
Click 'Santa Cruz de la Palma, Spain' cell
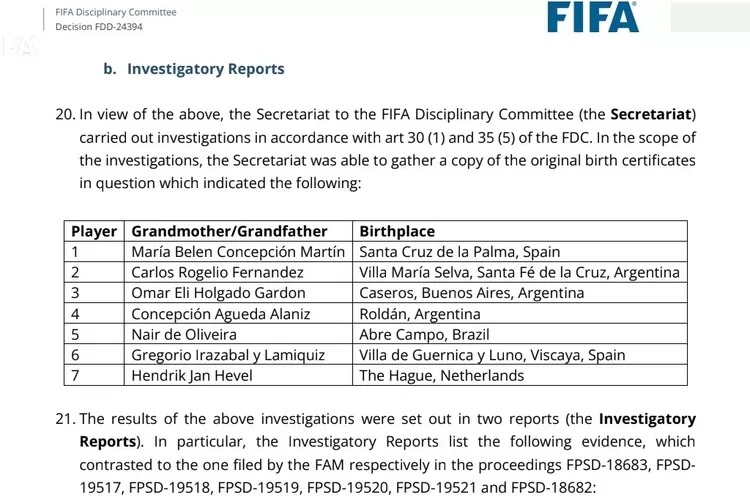(x=459, y=252)
